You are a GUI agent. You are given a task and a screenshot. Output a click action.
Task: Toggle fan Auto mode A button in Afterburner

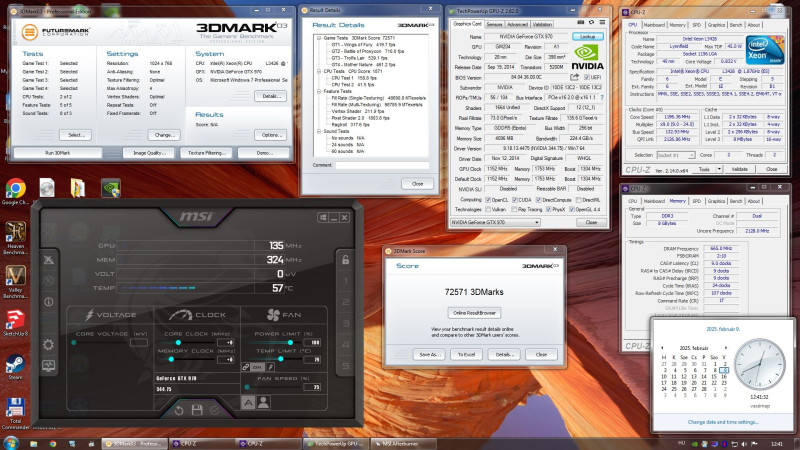pos(248,403)
